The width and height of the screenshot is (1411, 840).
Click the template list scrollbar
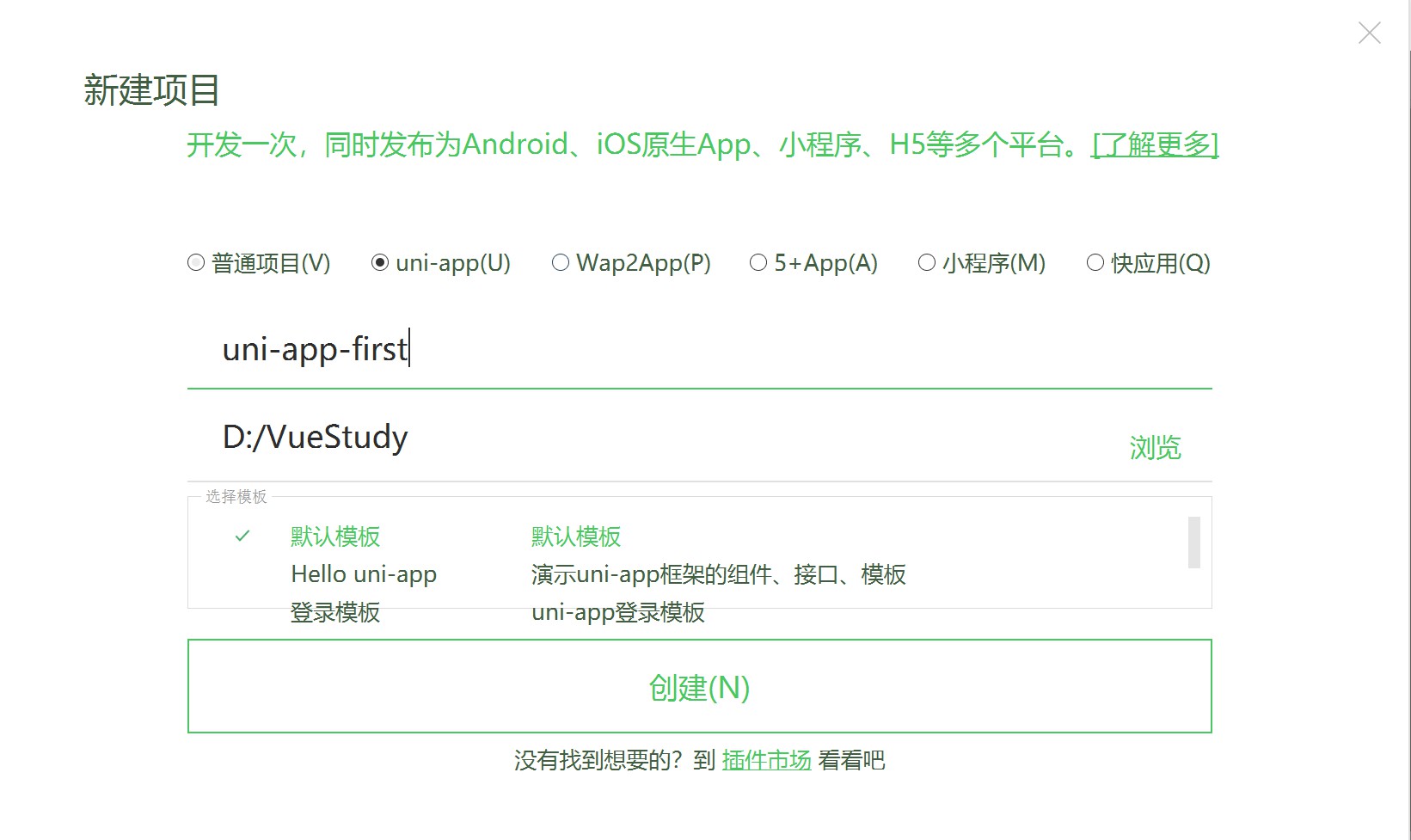(x=1193, y=543)
